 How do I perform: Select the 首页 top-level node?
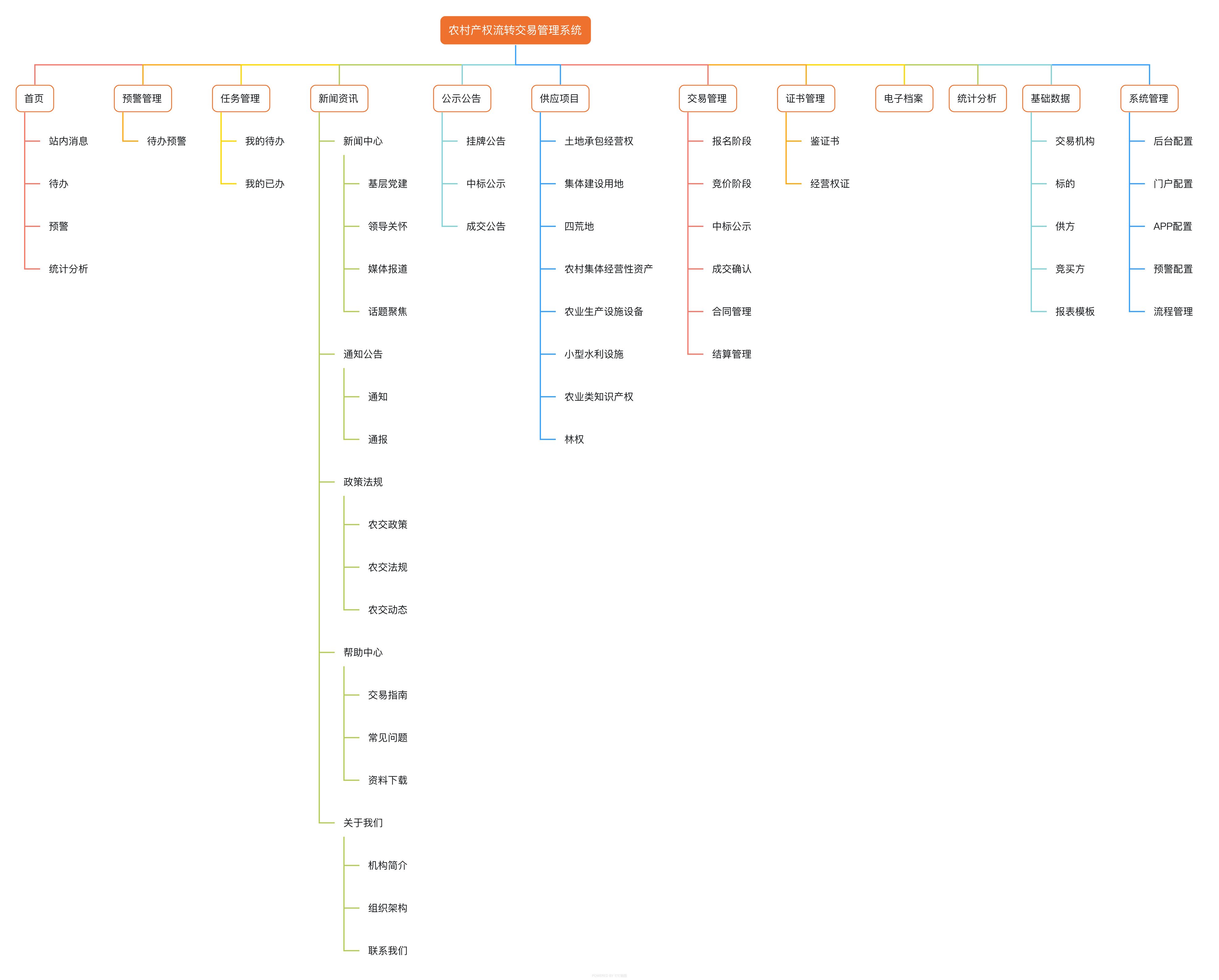(35, 98)
